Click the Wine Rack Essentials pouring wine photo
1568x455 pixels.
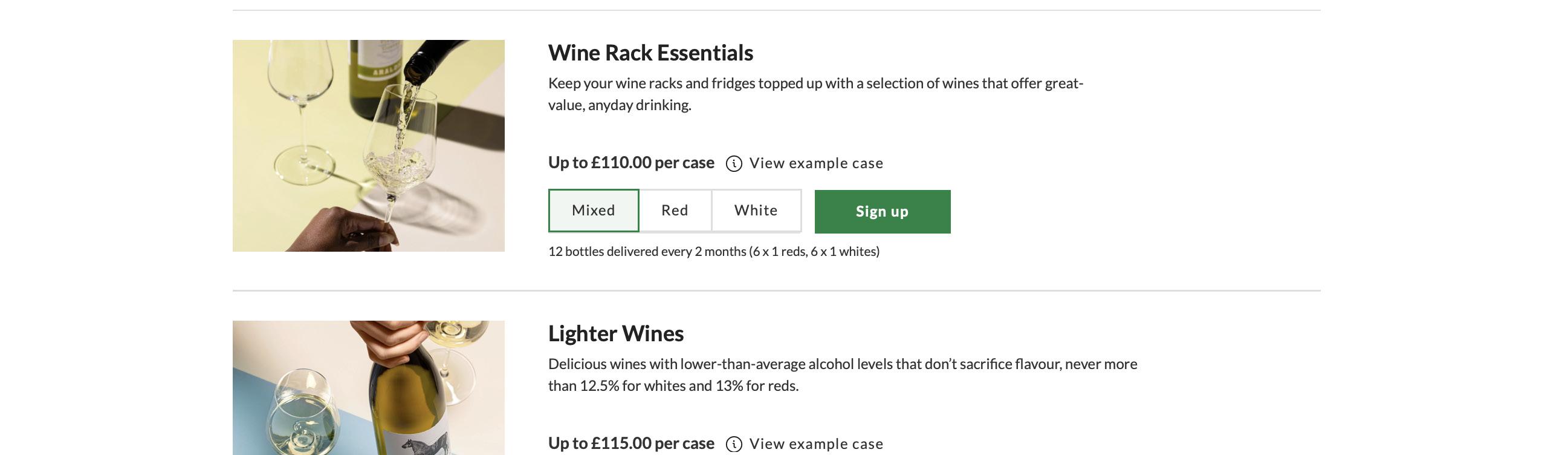[x=368, y=146]
